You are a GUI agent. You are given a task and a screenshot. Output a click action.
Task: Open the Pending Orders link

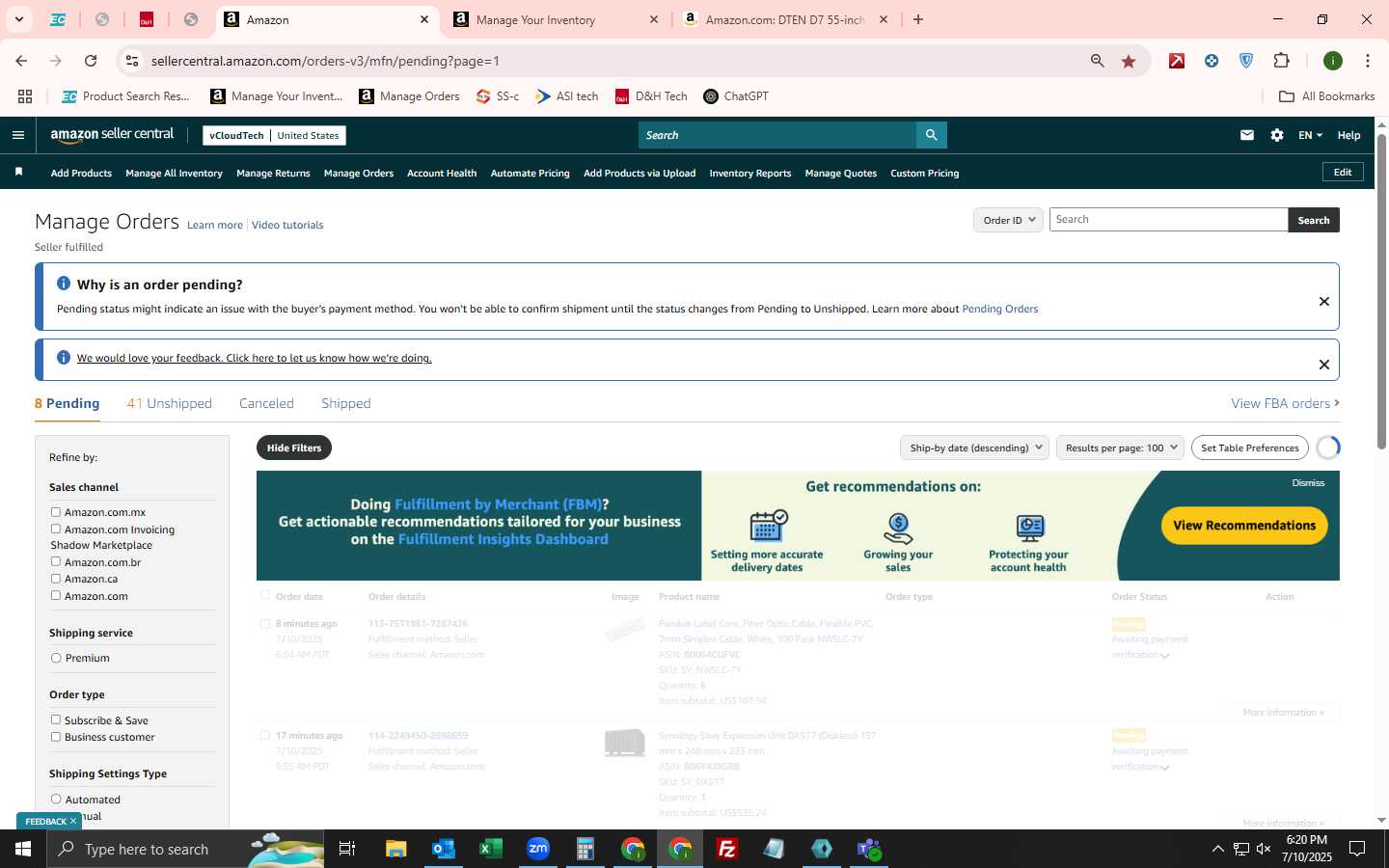coord(1000,309)
